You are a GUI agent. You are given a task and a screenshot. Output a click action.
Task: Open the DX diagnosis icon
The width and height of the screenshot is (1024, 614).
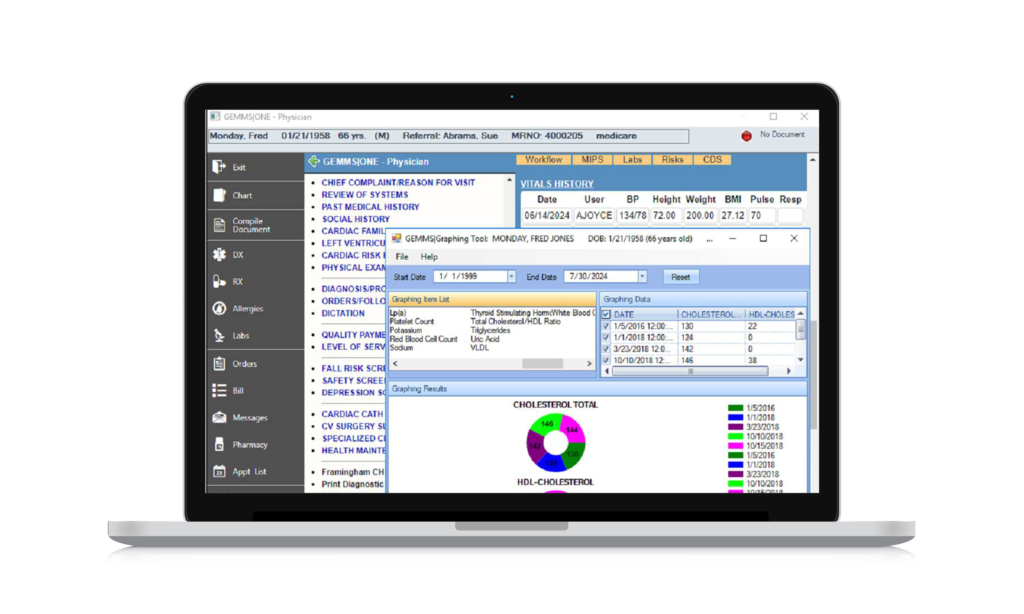click(219, 255)
